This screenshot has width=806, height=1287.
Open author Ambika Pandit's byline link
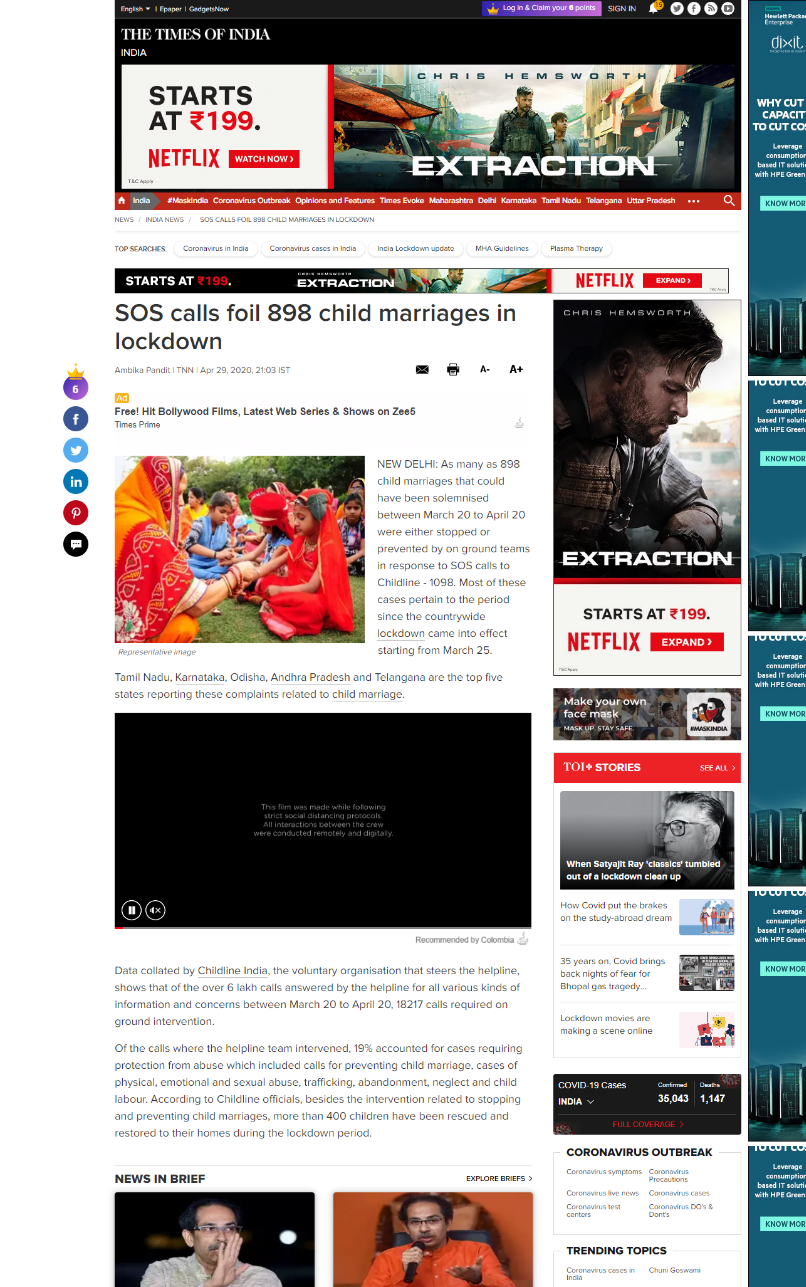pos(143,370)
